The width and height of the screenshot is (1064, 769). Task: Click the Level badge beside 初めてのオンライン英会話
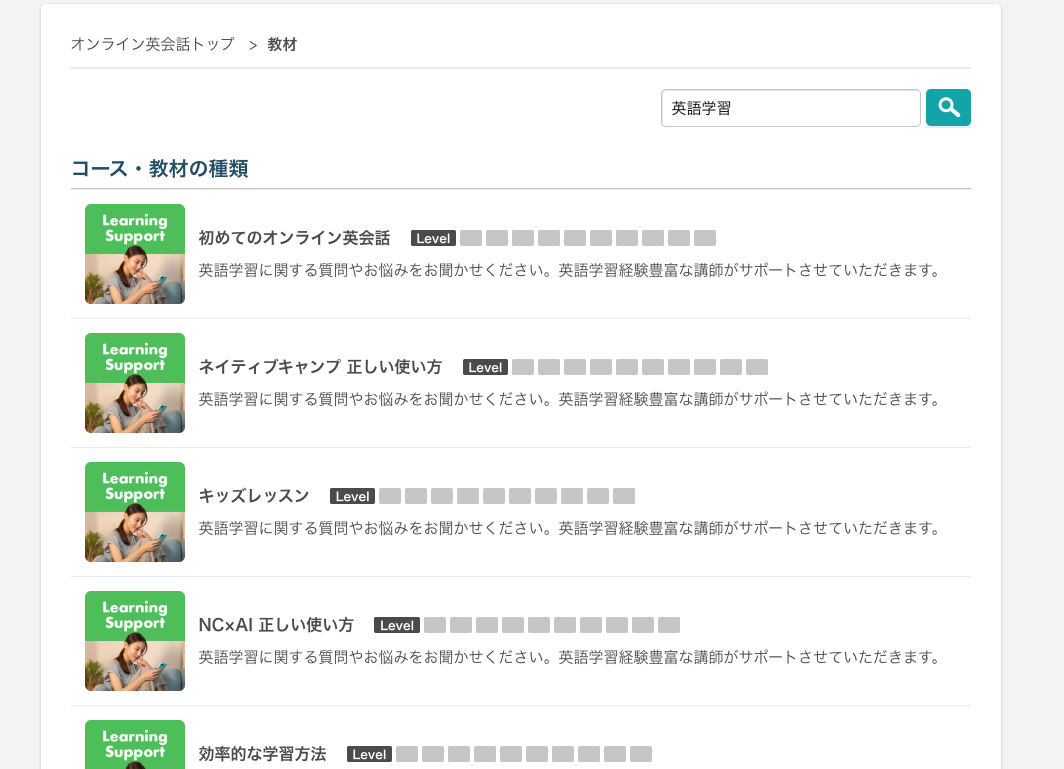point(433,238)
